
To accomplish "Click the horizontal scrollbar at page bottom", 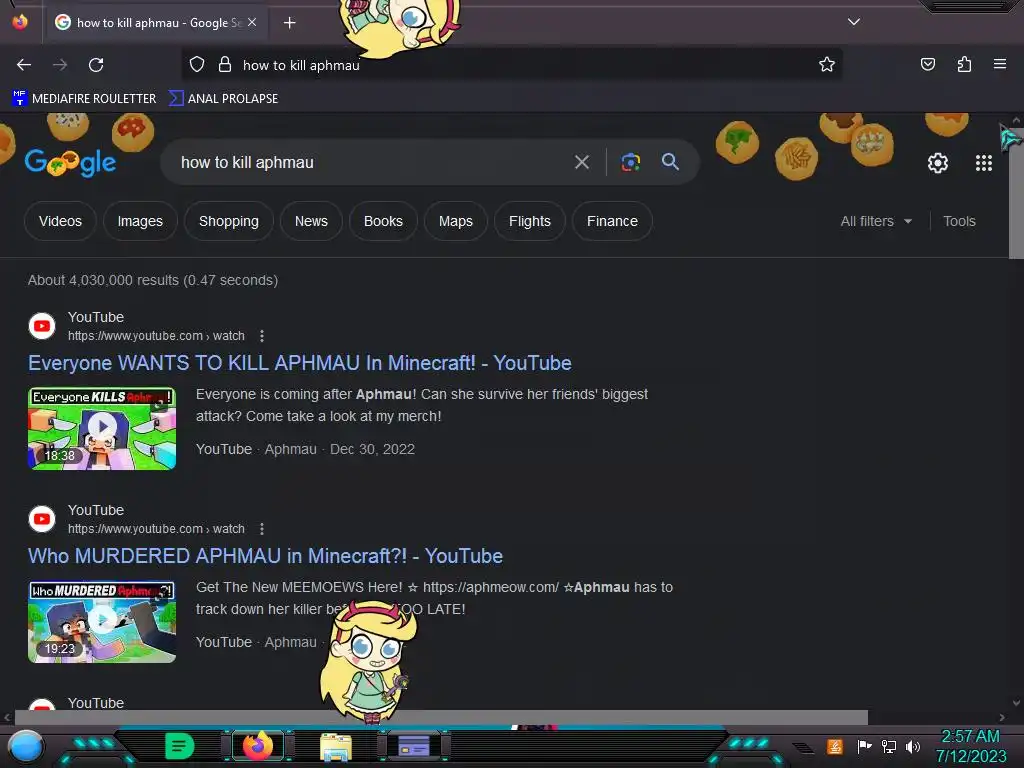I will [x=441, y=717].
